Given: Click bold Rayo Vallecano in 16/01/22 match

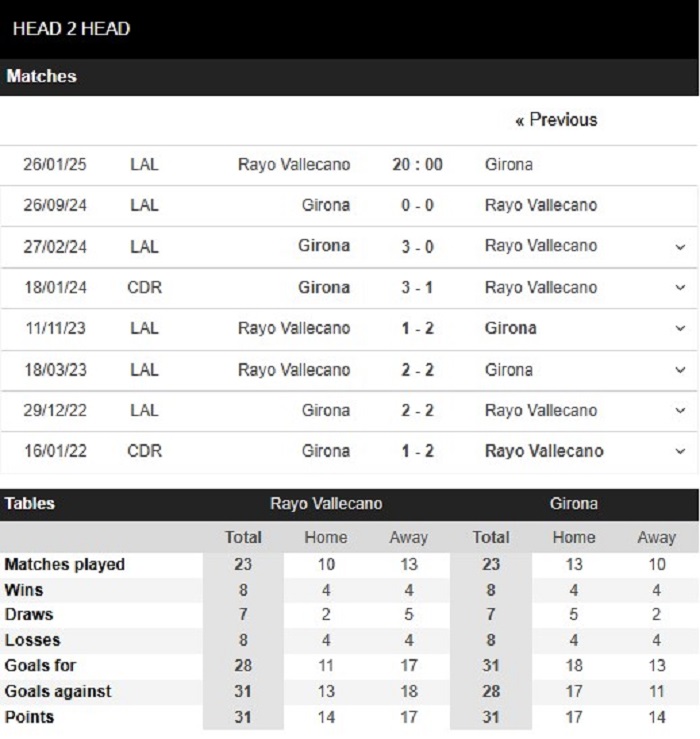Looking at the screenshot, I should 544,451.
